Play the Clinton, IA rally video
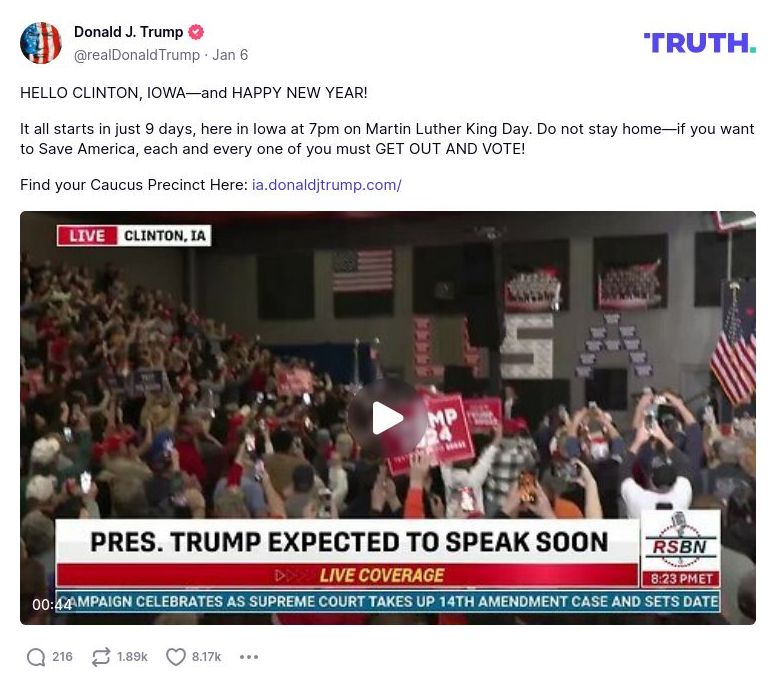 [x=388, y=419]
